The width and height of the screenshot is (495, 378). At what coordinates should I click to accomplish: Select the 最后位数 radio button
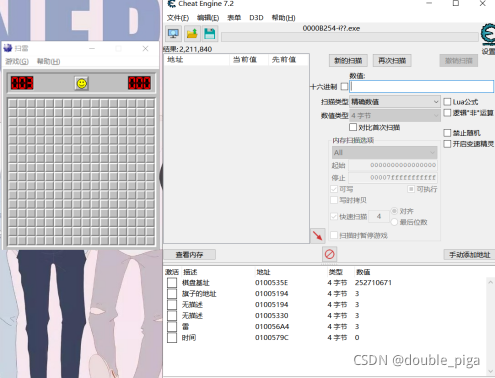tap(394, 222)
